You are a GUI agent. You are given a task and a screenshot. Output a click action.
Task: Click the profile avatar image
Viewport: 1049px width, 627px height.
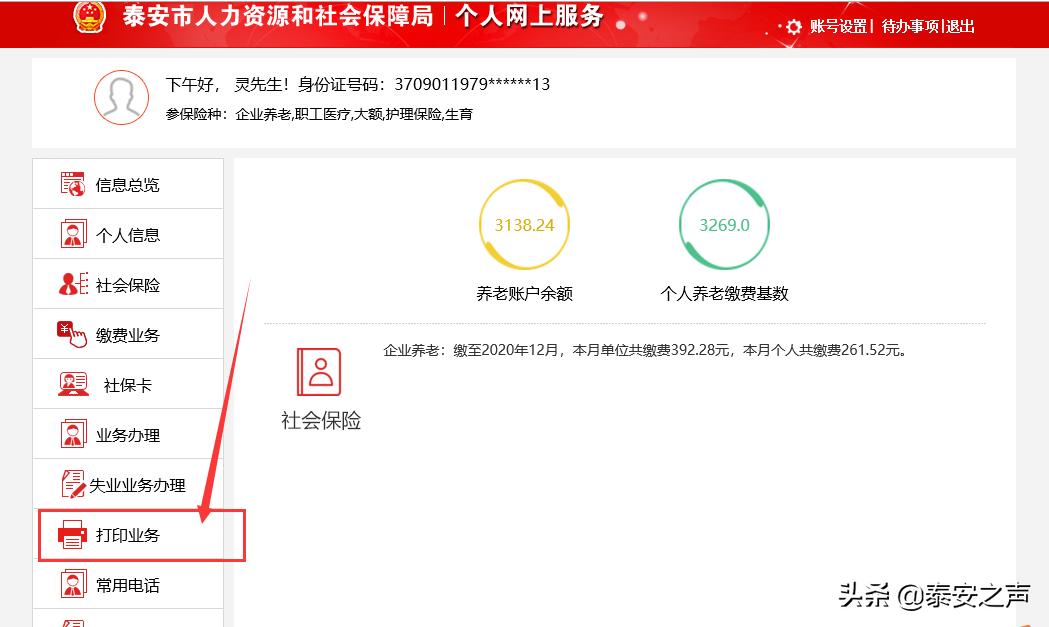[121, 98]
